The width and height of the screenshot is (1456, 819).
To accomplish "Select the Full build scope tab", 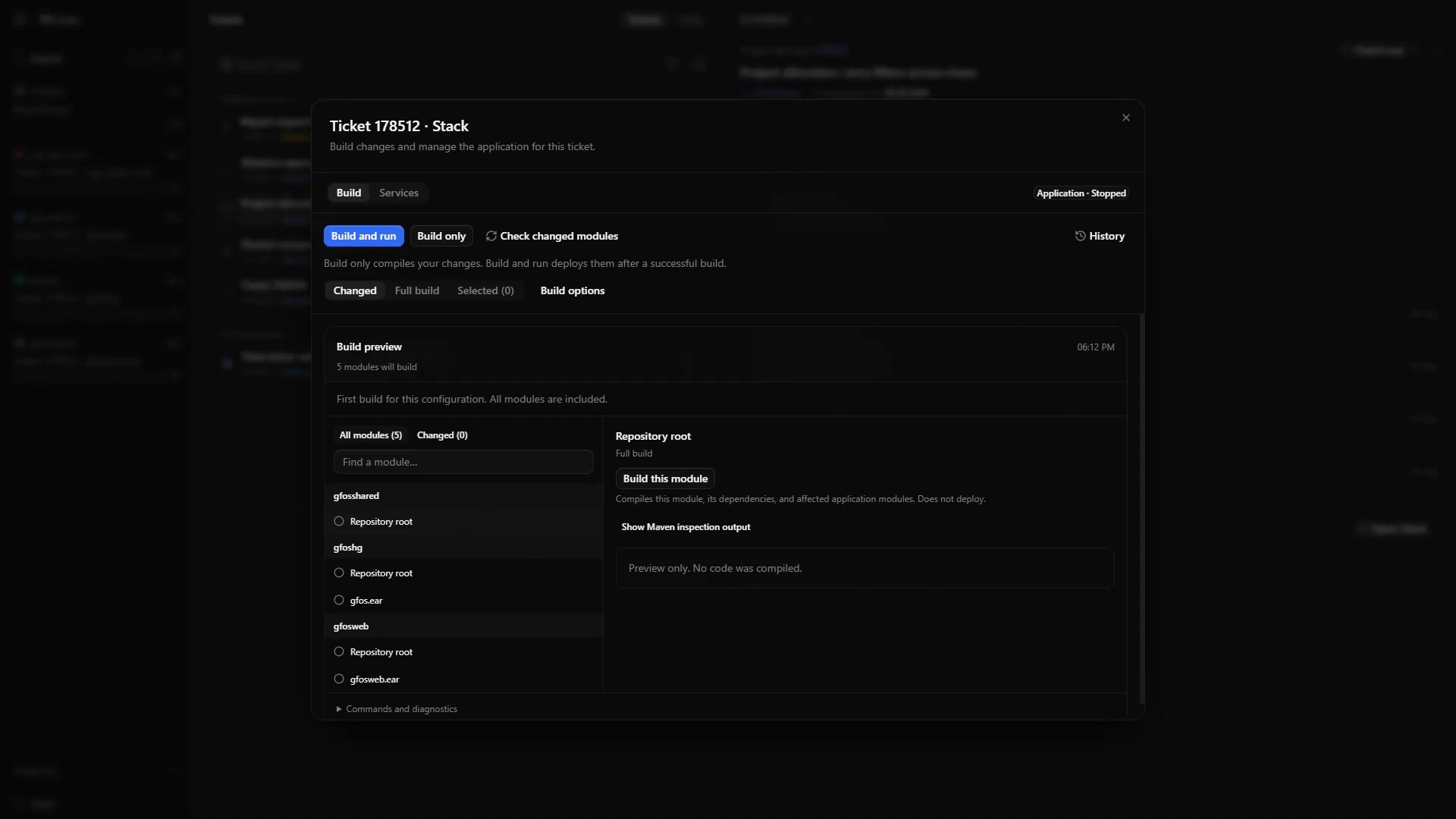I will tap(417, 291).
